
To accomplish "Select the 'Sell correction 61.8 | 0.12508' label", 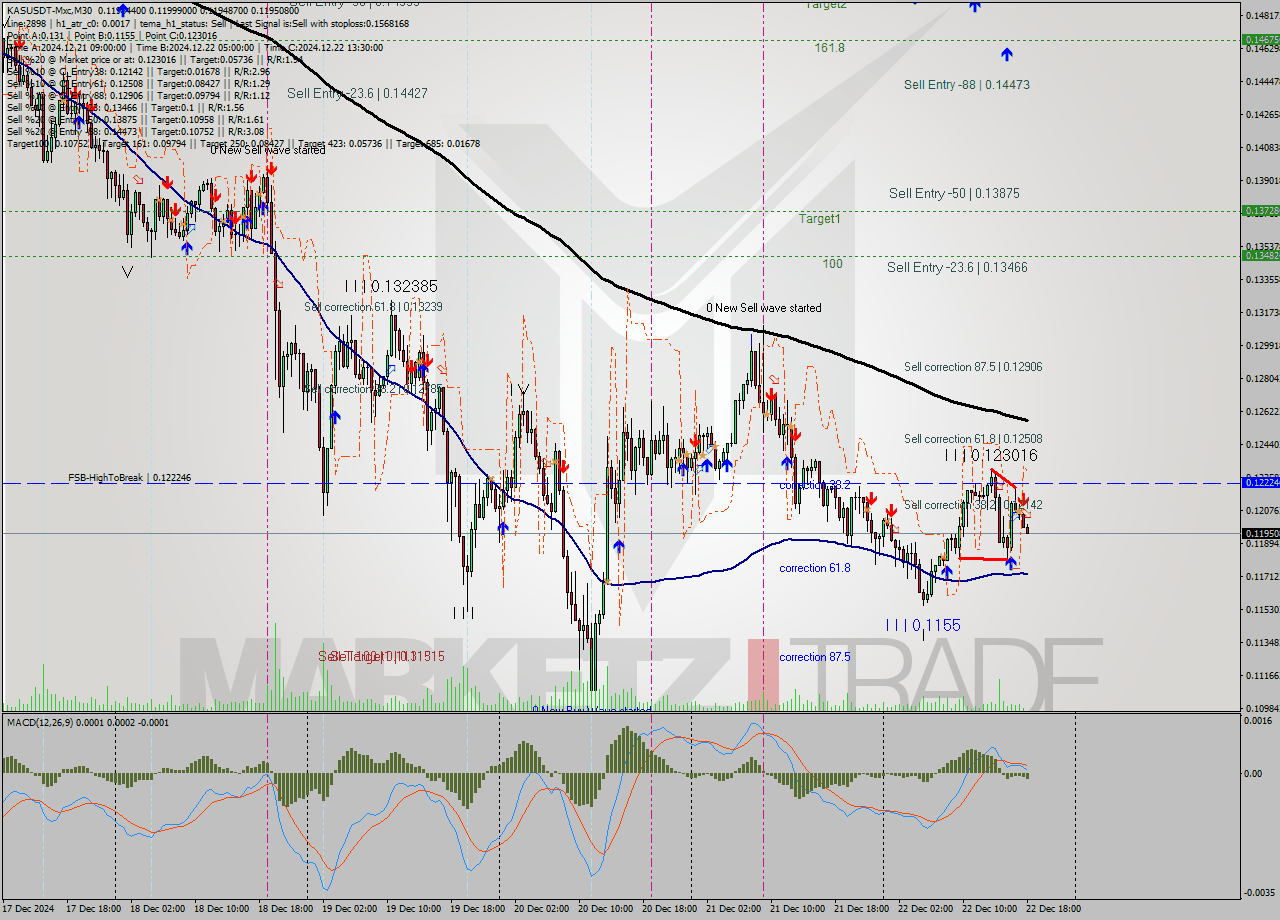I will 973,439.
